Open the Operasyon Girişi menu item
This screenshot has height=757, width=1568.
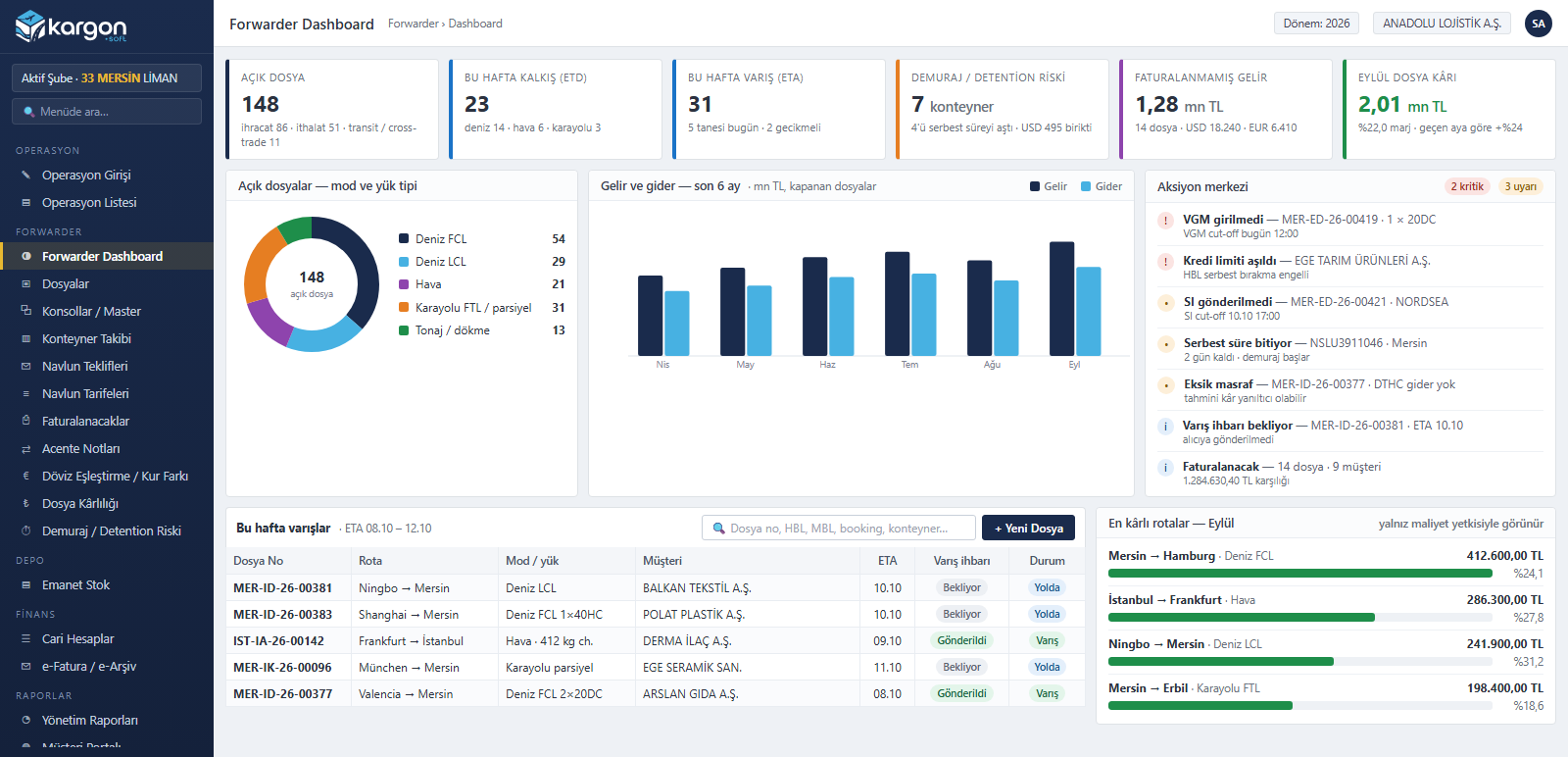[x=107, y=176]
